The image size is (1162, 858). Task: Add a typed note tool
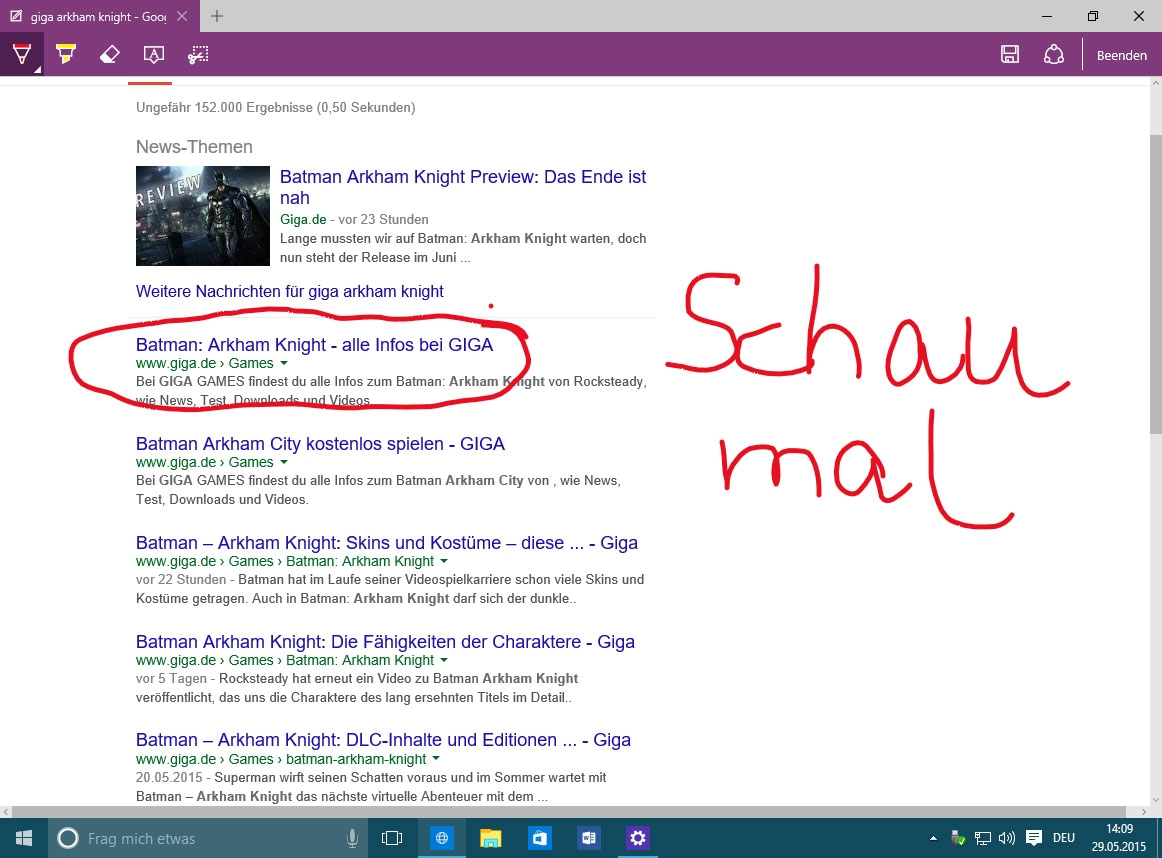pyautogui.click(x=153, y=54)
